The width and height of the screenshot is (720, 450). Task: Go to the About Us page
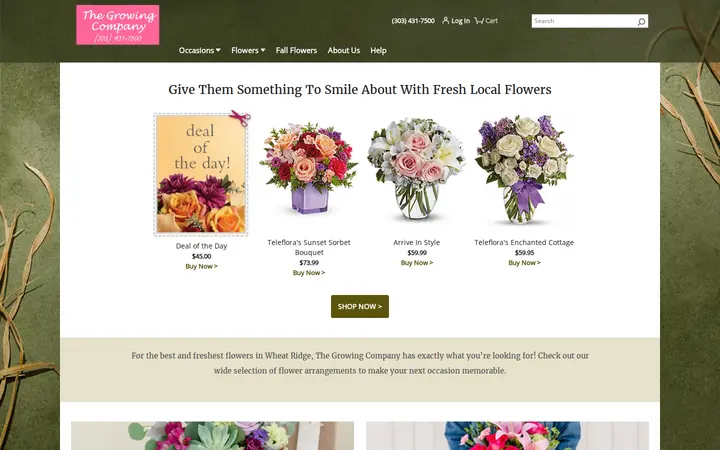tap(343, 50)
